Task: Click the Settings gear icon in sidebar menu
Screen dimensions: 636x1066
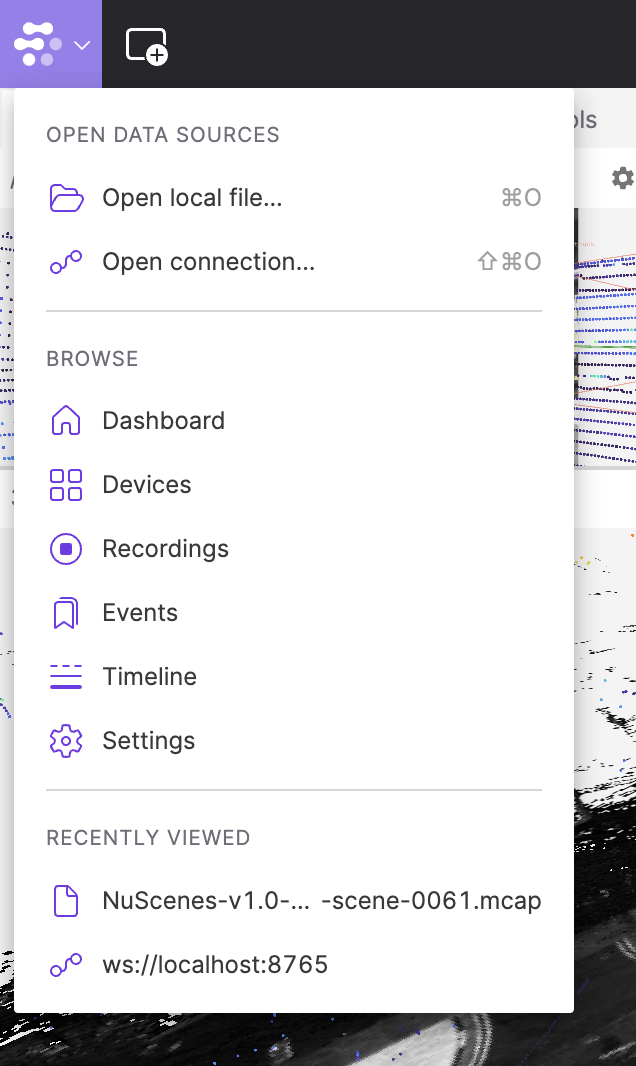Action: click(66, 740)
